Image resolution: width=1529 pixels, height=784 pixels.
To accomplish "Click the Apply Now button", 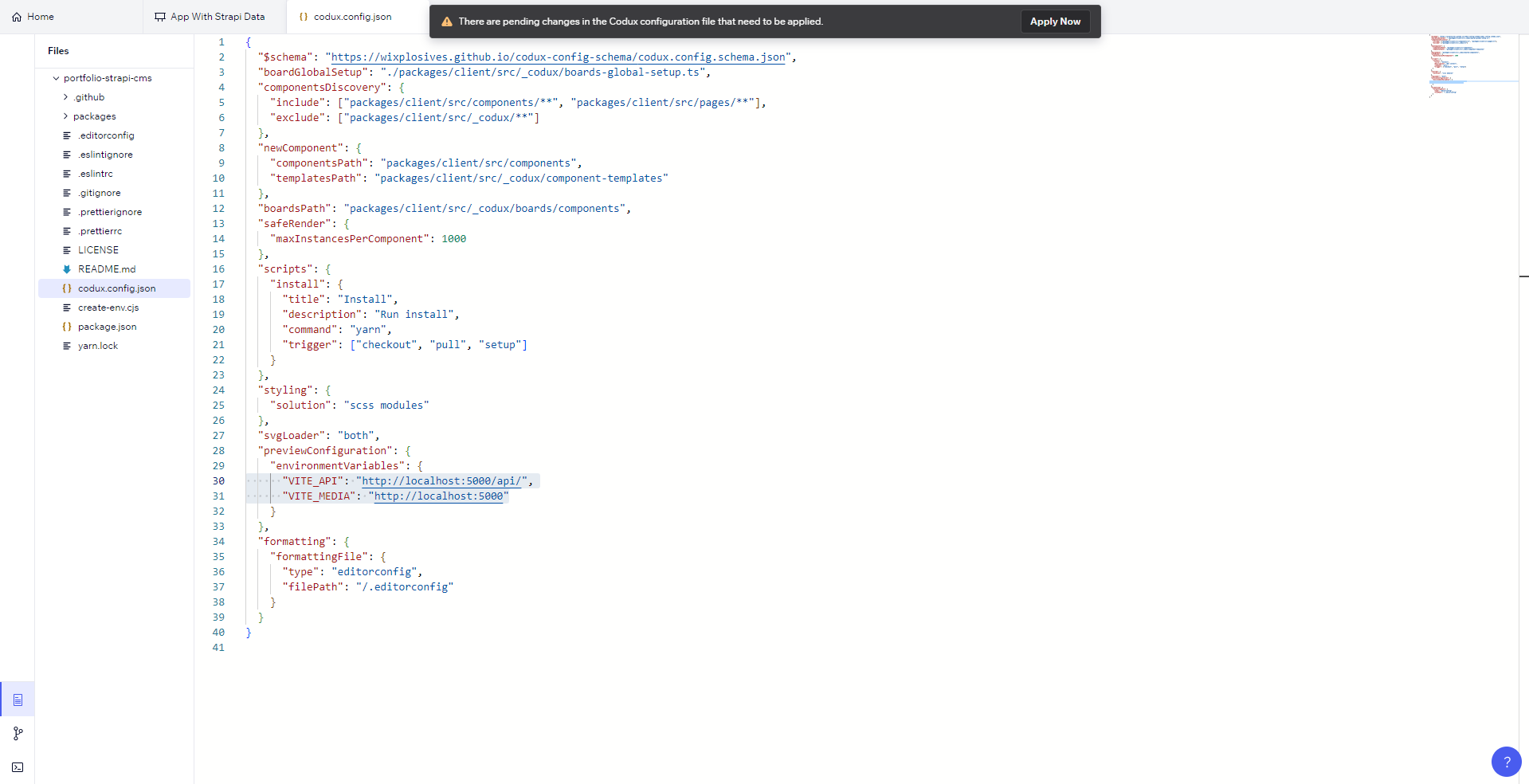I will 1055,22.
